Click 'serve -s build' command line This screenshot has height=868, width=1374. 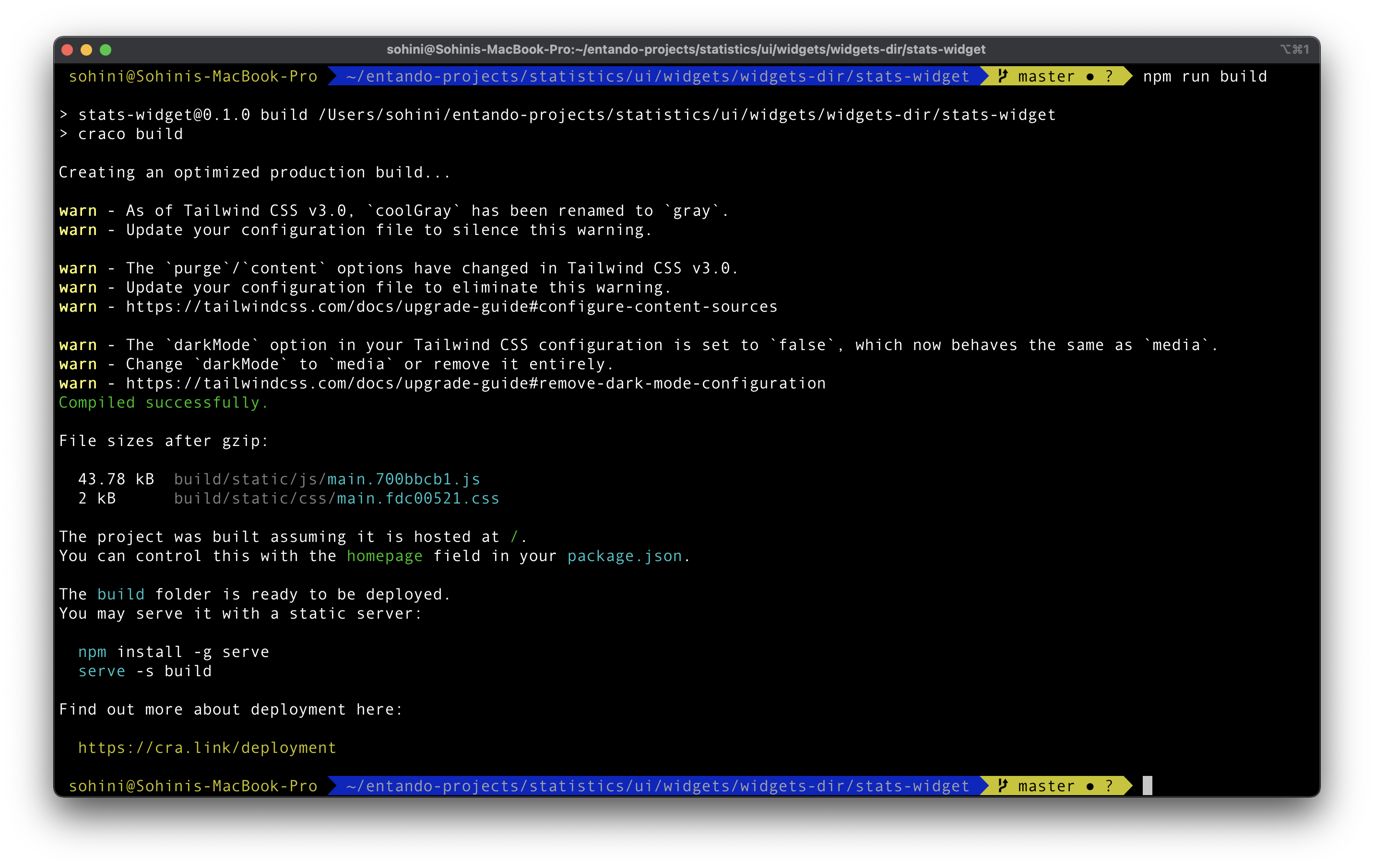coord(145,671)
